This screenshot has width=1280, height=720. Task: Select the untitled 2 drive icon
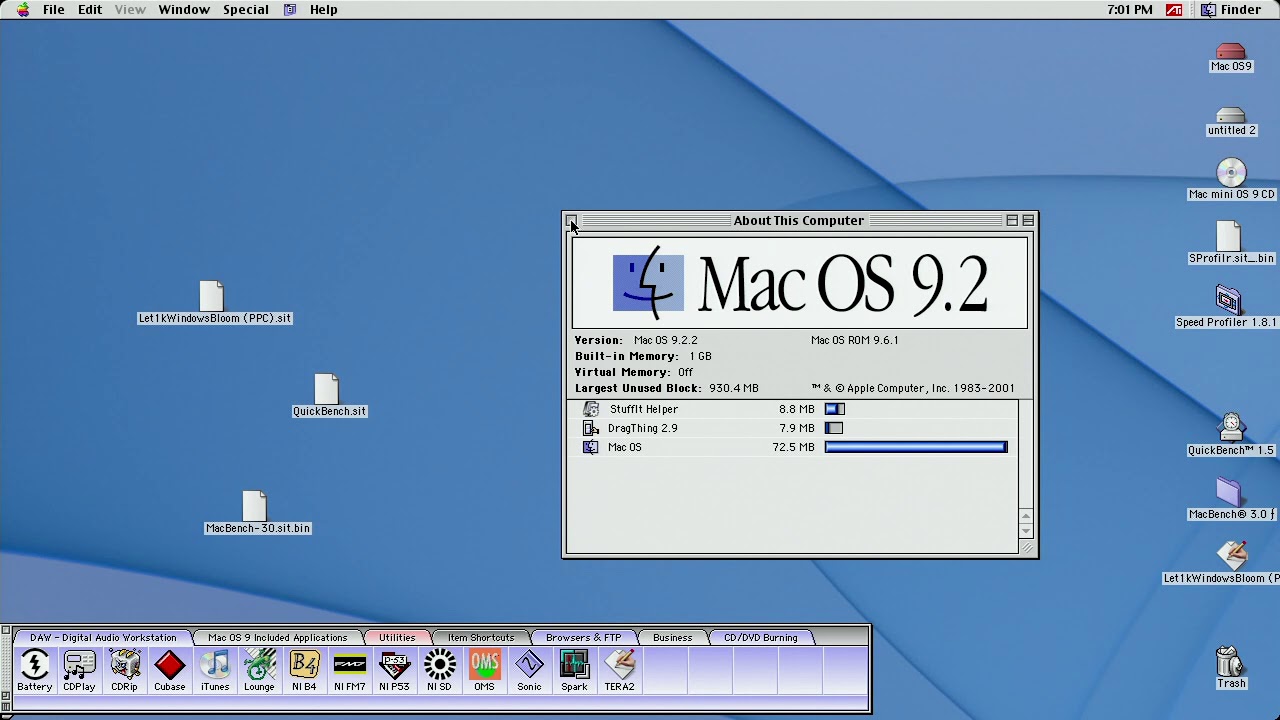pos(1231,121)
